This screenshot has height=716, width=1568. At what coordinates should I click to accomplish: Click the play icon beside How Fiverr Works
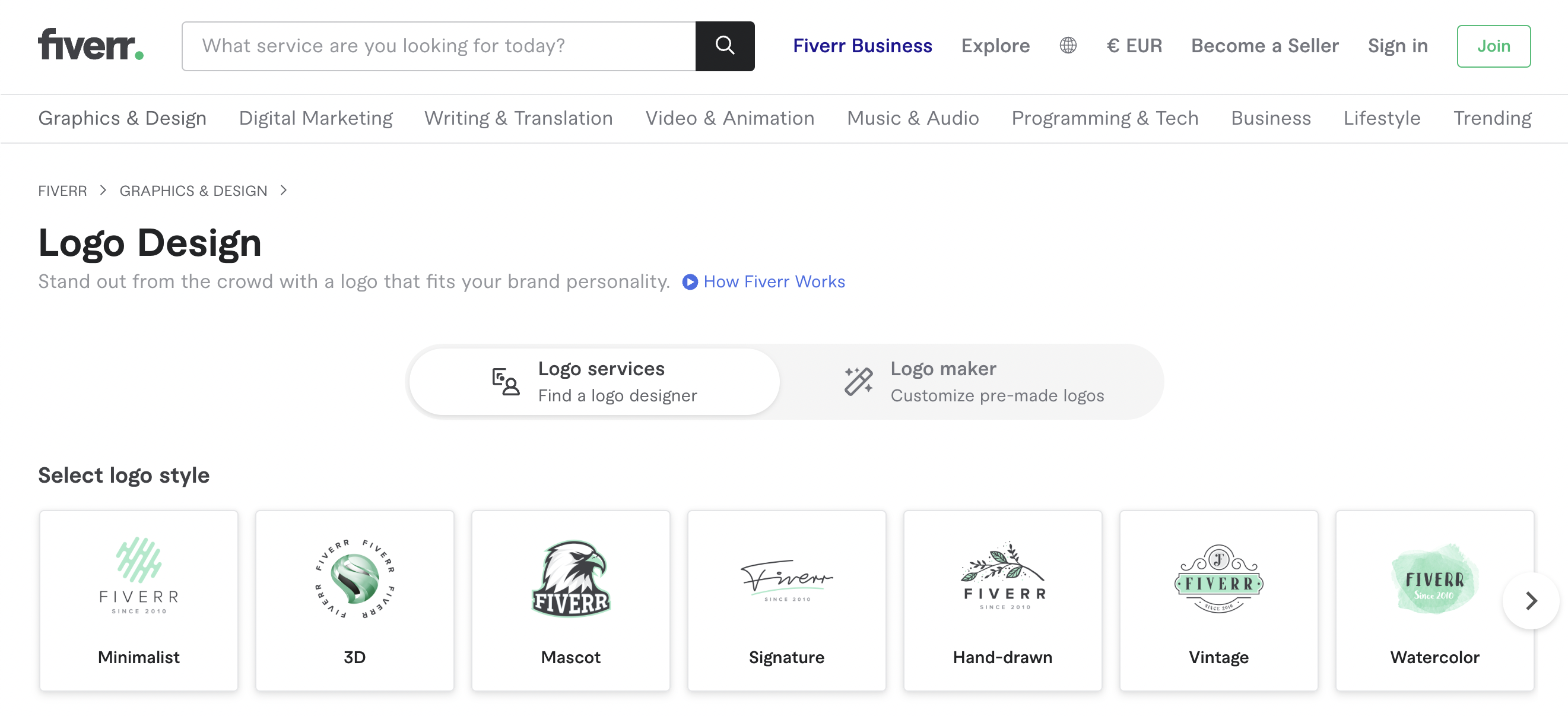point(690,282)
